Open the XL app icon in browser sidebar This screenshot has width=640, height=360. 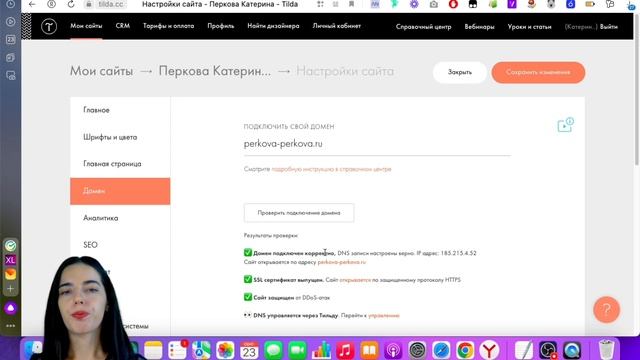click(x=11, y=260)
